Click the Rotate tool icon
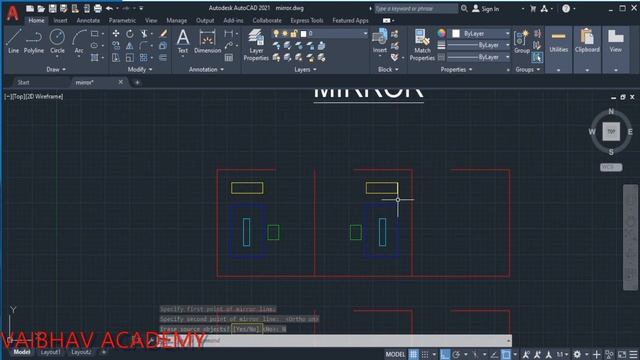The height and width of the screenshot is (360, 640). [130, 34]
